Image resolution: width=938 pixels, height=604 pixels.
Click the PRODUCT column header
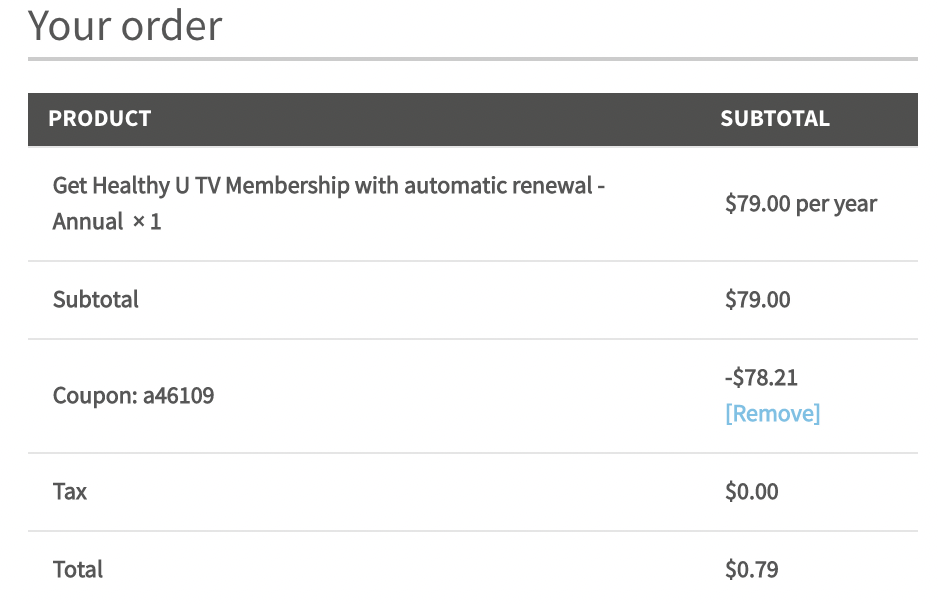[99, 118]
